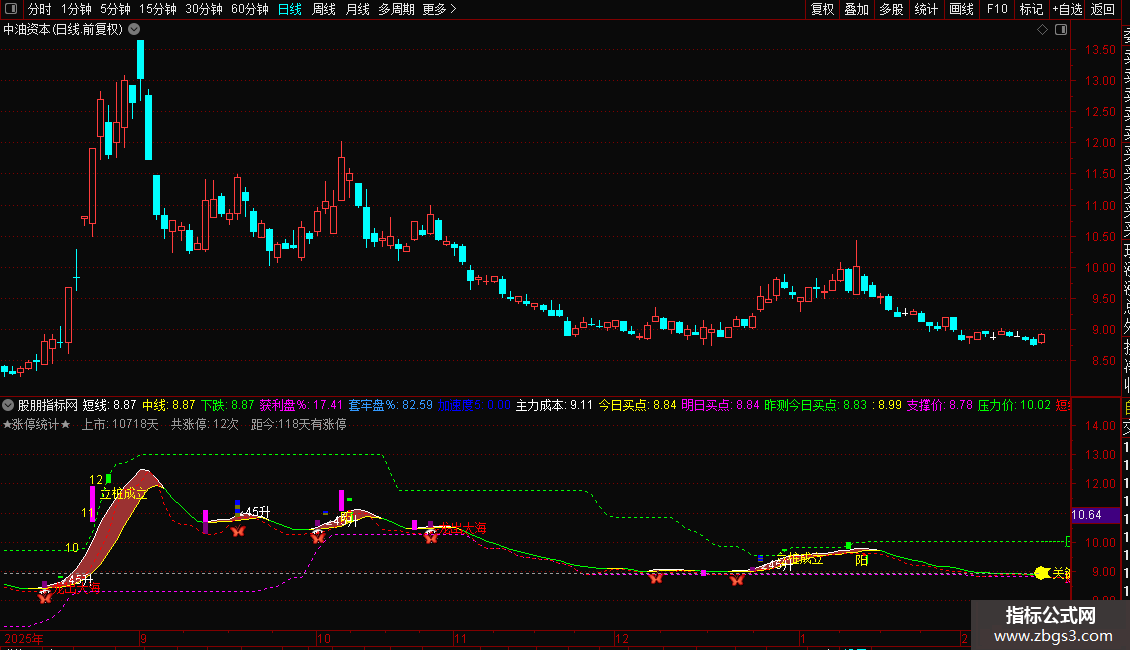Click the 复权 adjustment button
Viewport: 1130px width, 650px height.
pos(822,9)
